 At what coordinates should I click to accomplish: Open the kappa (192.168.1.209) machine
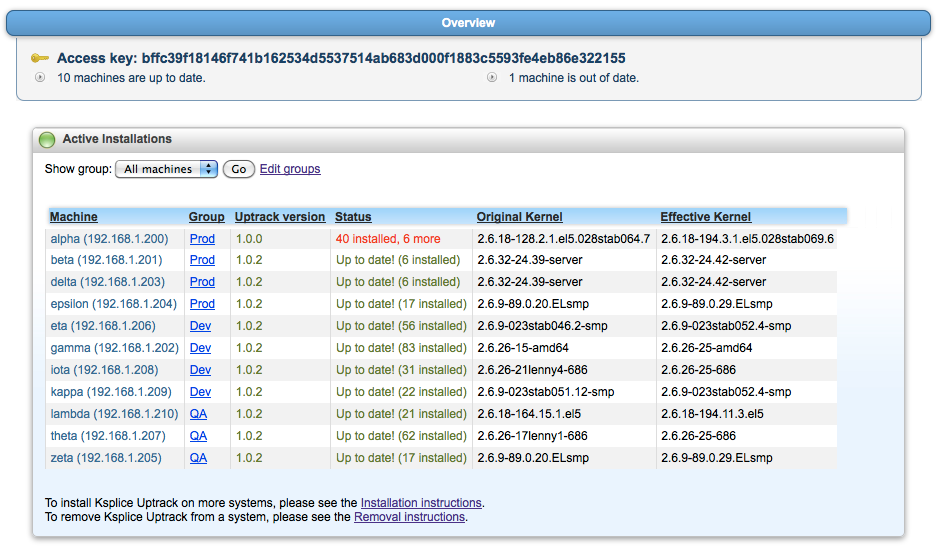point(111,392)
